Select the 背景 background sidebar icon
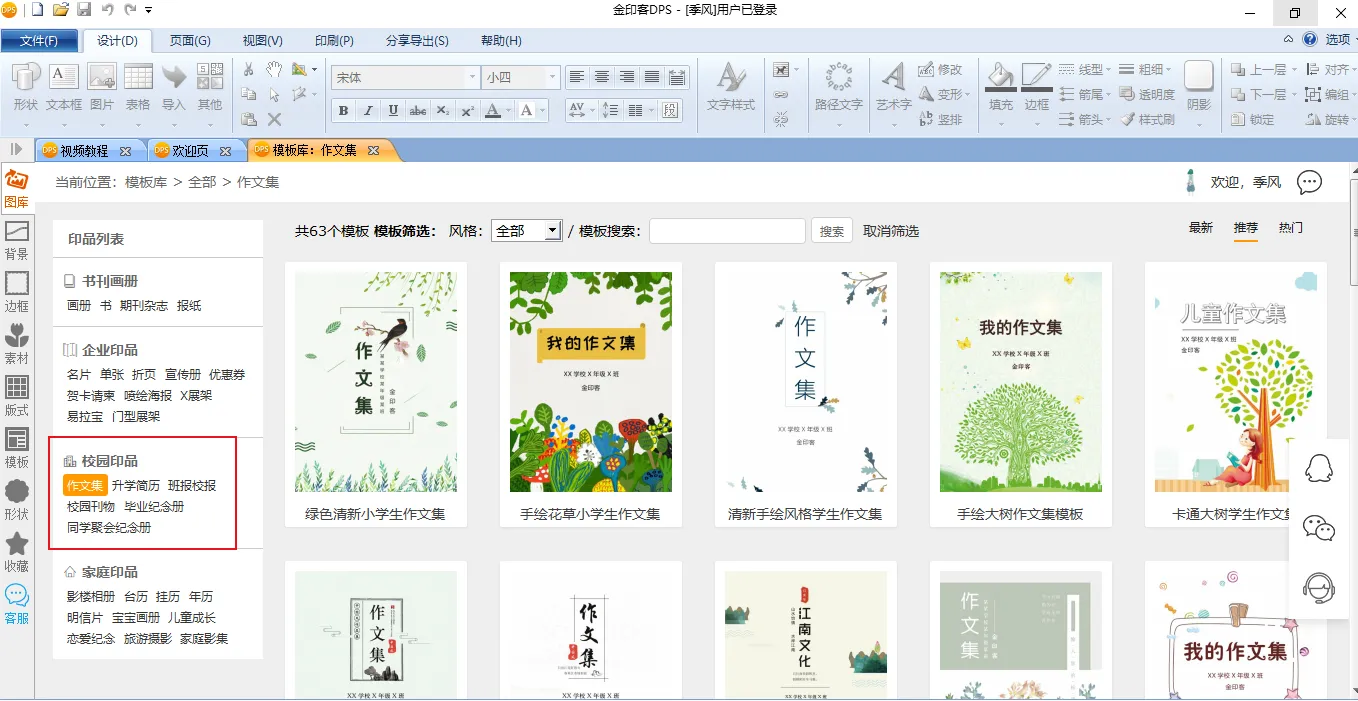 click(17, 240)
